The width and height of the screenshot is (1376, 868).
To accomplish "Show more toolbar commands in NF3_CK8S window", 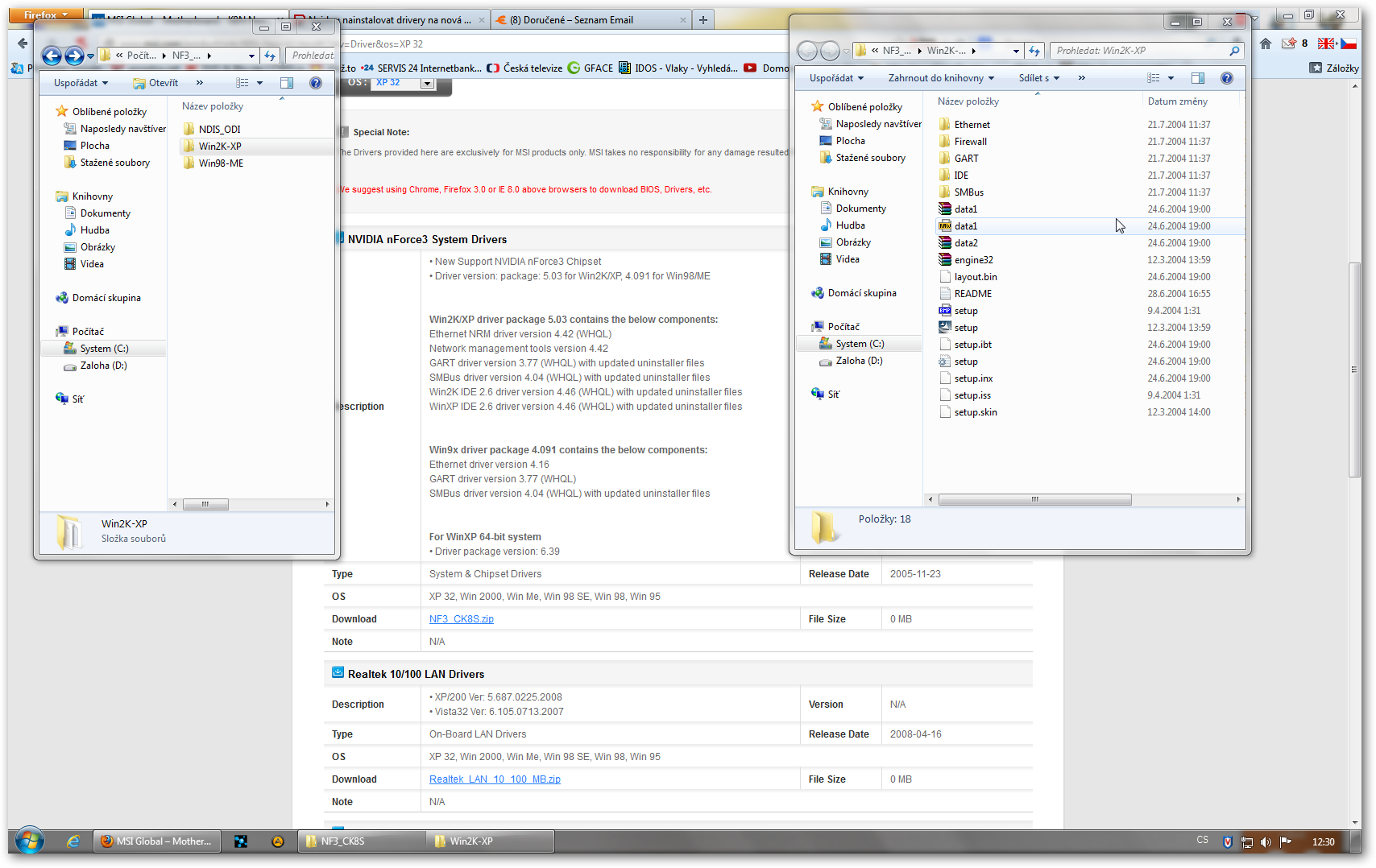I will tap(200, 83).
